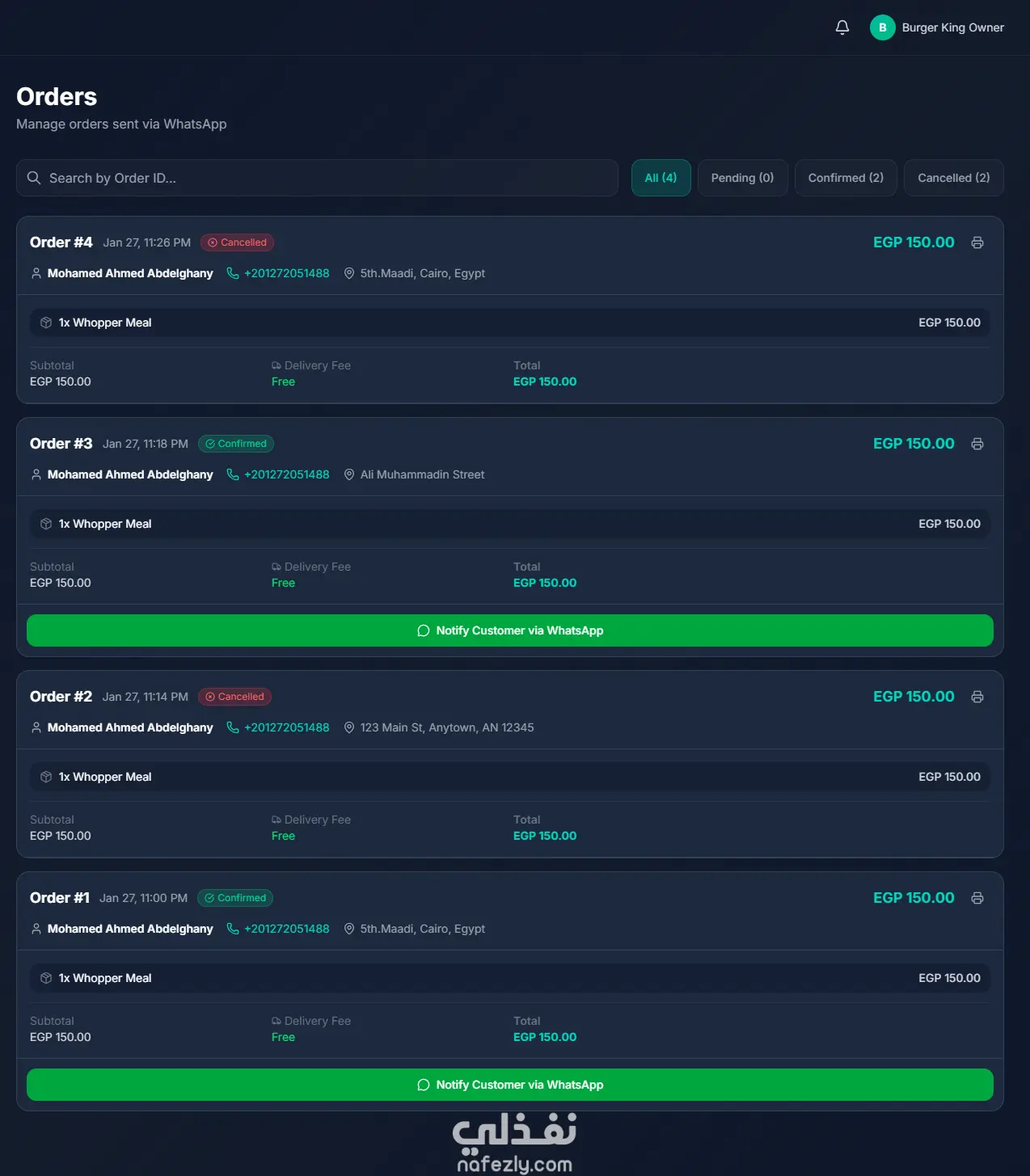This screenshot has width=1030, height=1176.
Task: Click the 1x Whopper Meal row in Order #4
Action: [510, 322]
